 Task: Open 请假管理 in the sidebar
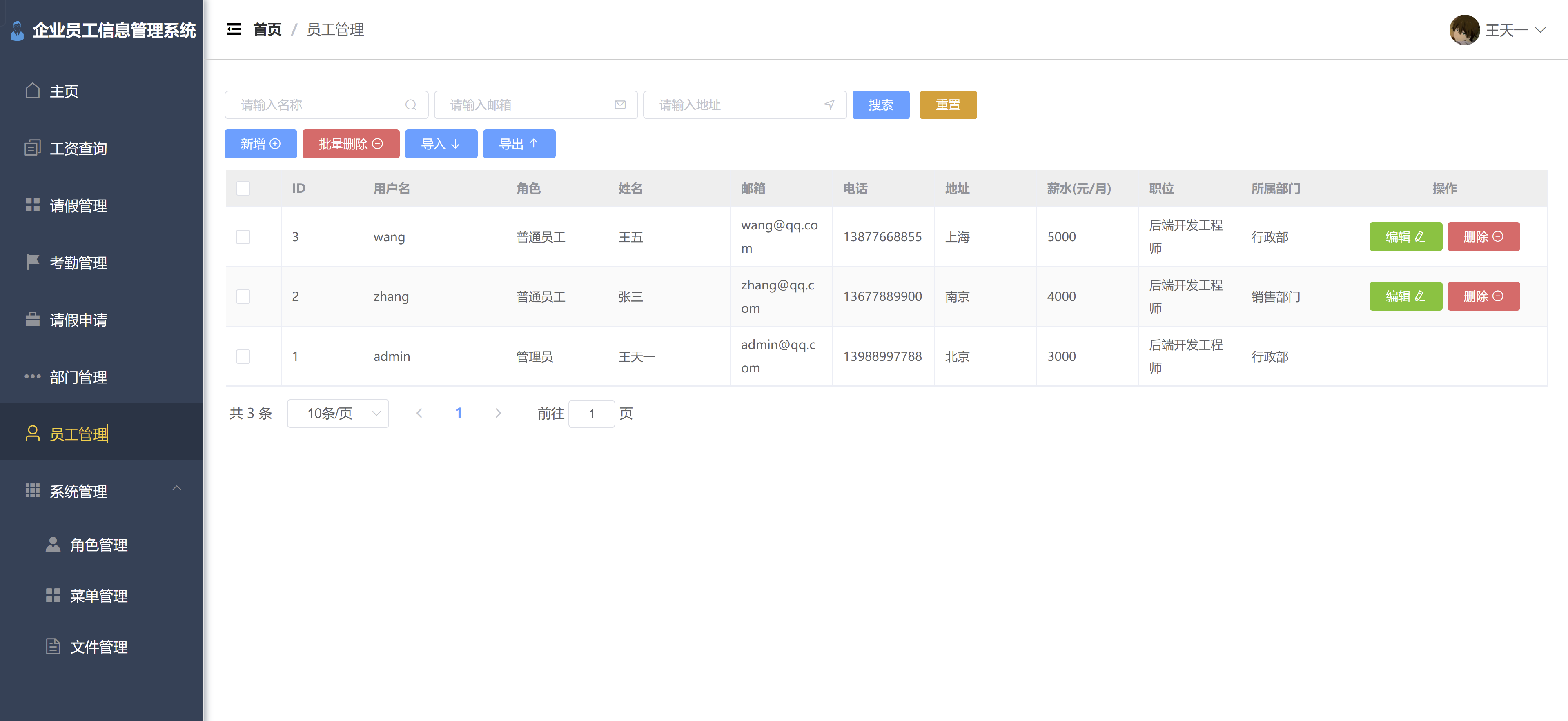click(x=102, y=206)
